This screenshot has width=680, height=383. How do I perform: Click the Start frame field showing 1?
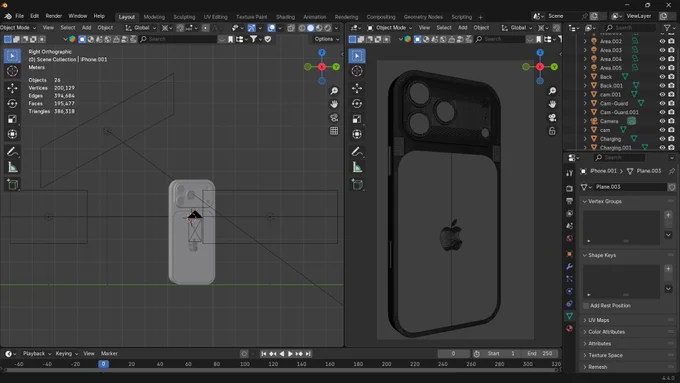click(501, 354)
